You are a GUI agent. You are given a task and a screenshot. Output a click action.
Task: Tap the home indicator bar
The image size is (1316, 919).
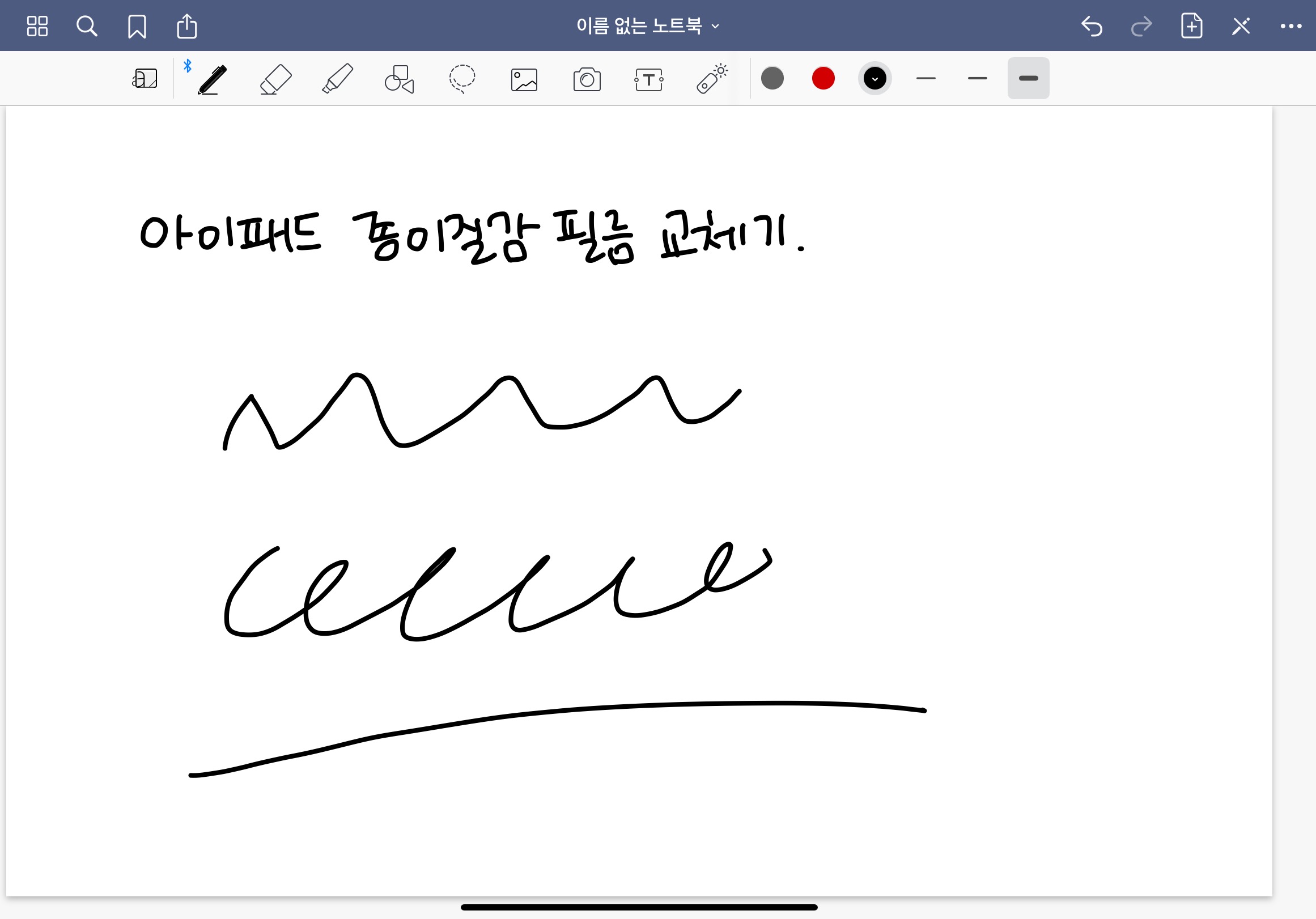pyautogui.click(x=639, y=907)
